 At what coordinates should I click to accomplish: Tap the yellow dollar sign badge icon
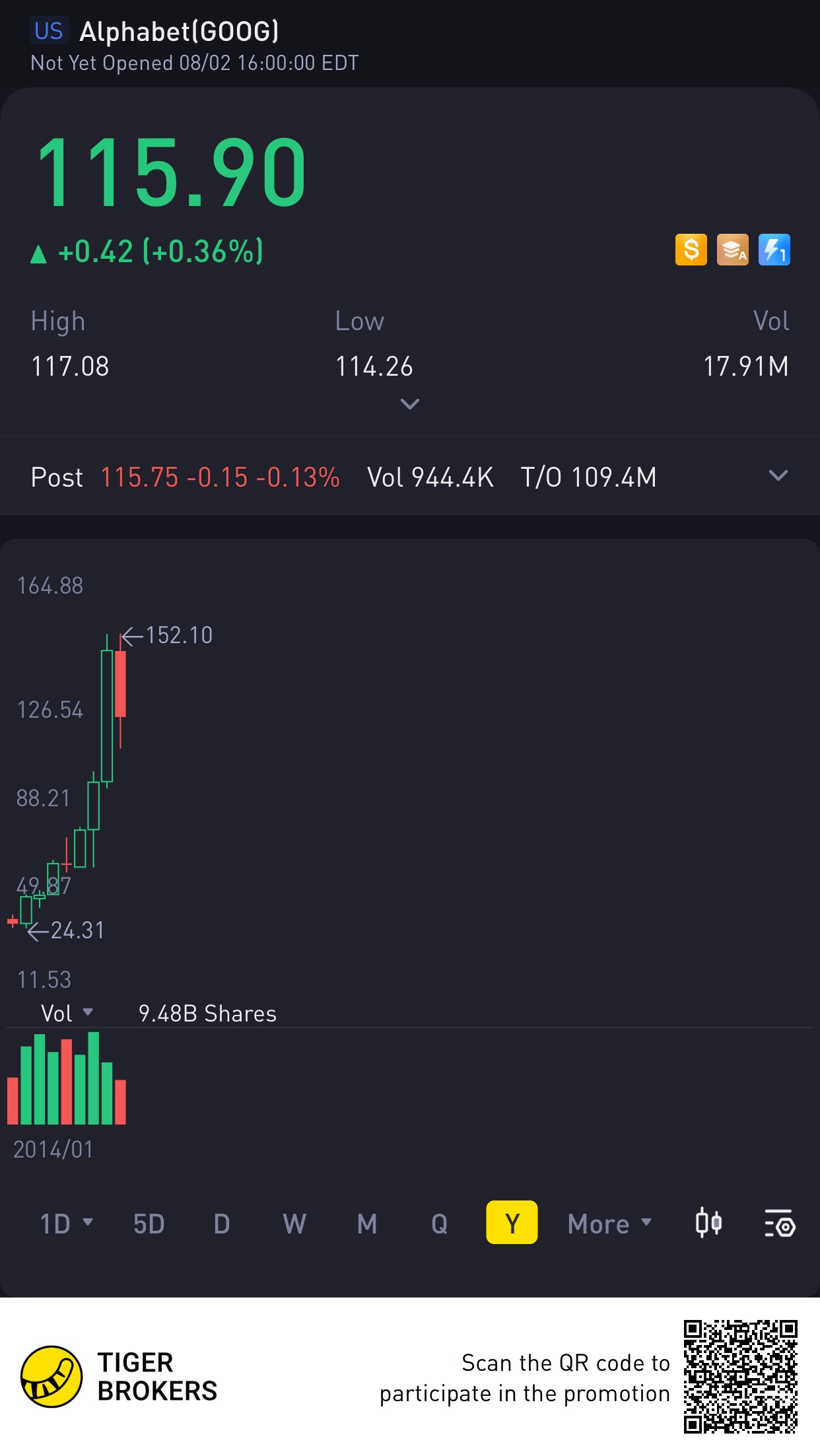click(691, 250)
